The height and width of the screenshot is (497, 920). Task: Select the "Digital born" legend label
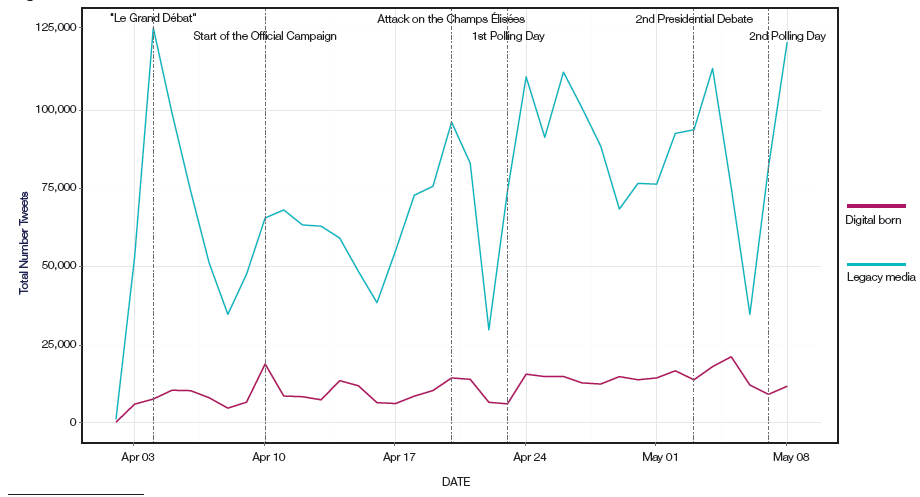[875, 221]
